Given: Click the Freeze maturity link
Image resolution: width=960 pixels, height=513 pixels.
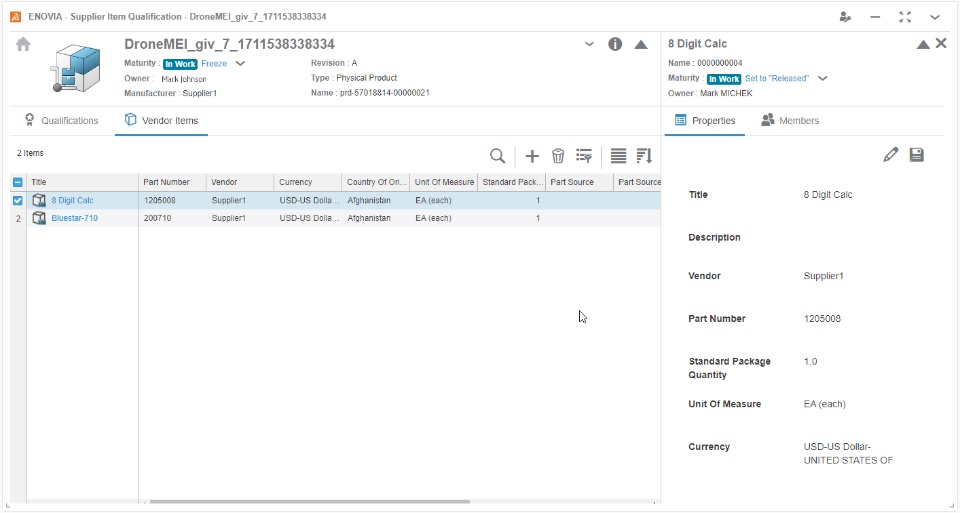Looking at the screenshot, I should click(214, 64).
